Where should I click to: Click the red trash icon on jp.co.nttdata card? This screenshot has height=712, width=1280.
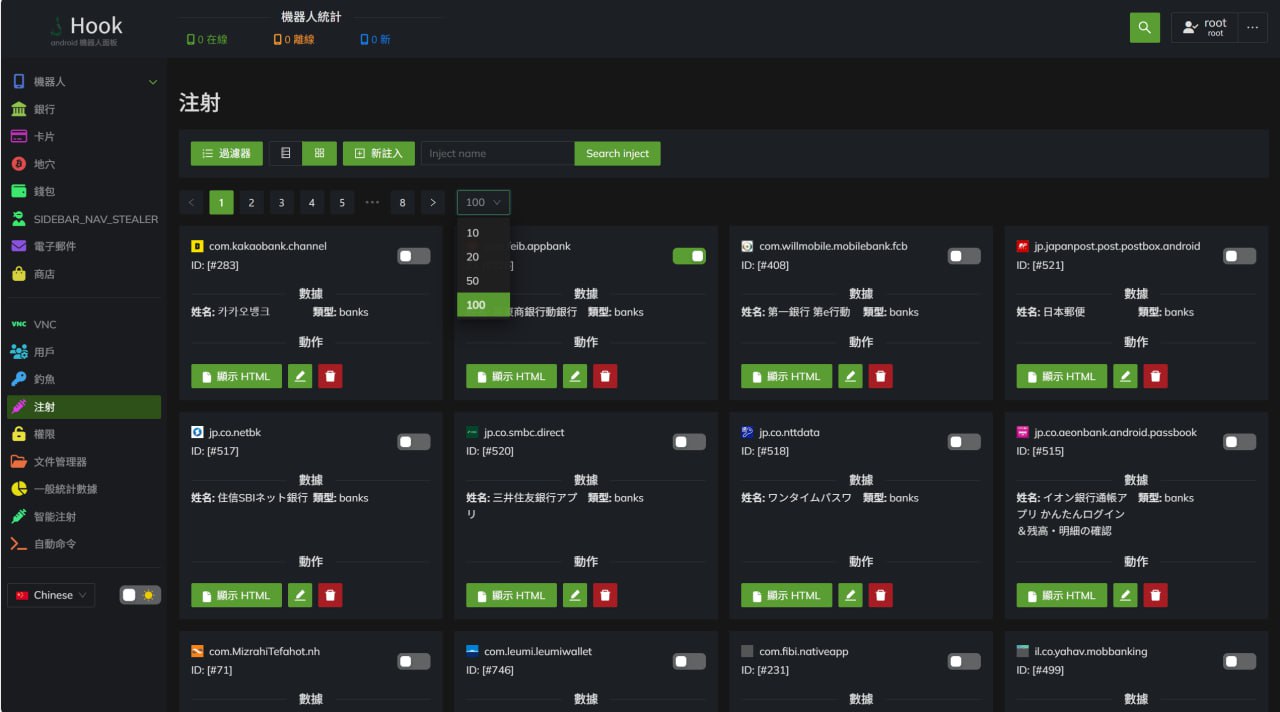pyautogui.click(x=880, y=595)
